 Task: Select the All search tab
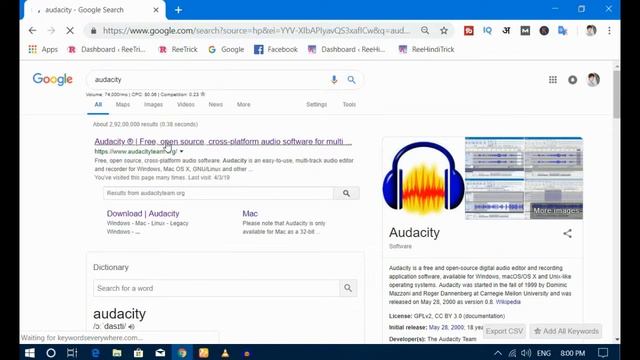(98, 104)
